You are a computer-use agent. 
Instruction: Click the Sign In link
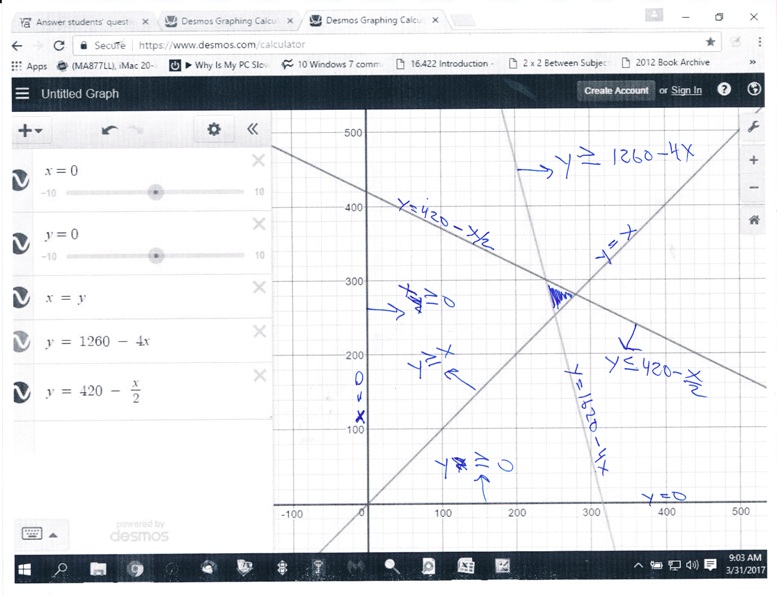686,90
